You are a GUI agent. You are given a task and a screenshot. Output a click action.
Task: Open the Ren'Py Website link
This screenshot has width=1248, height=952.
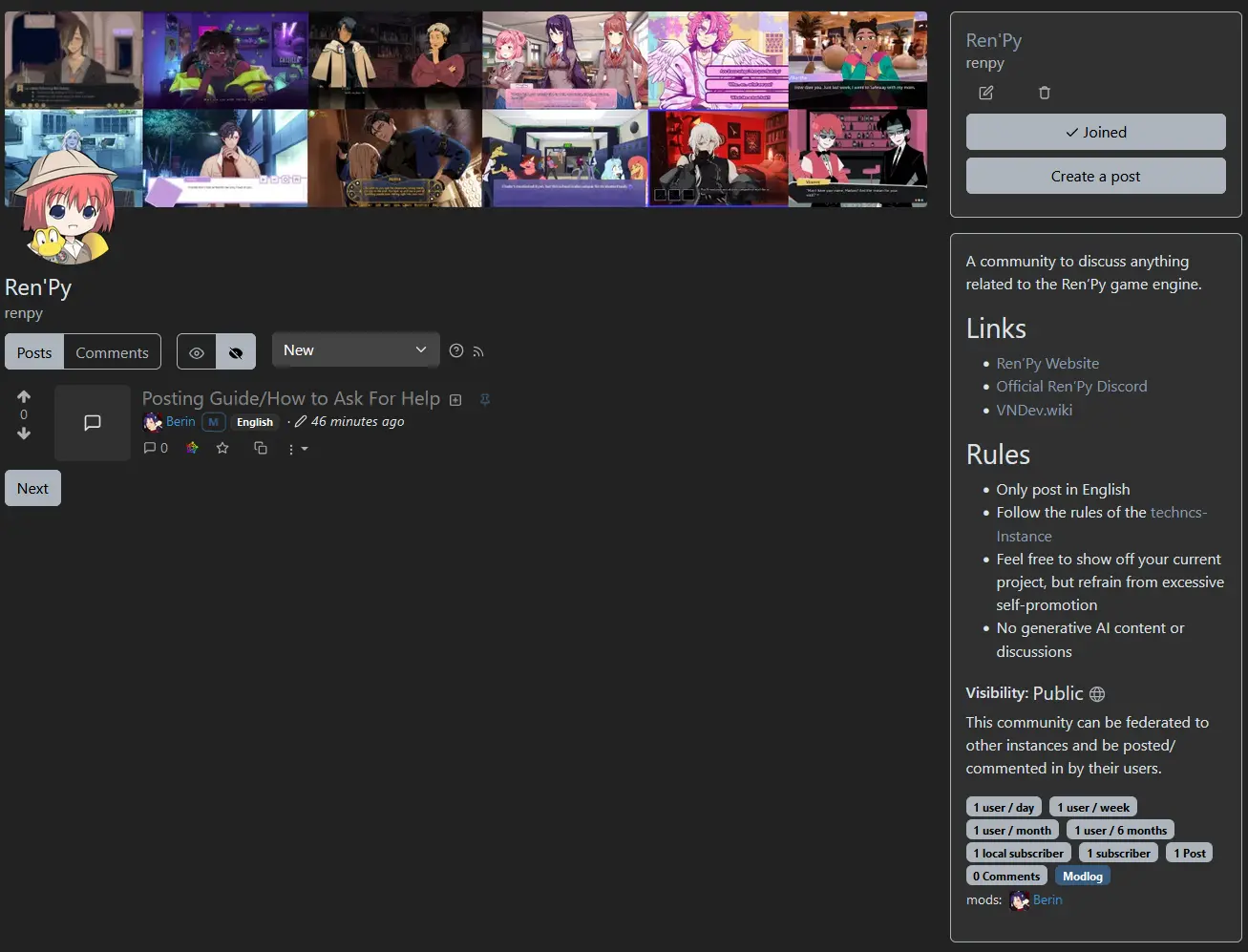click(1047, 363)
